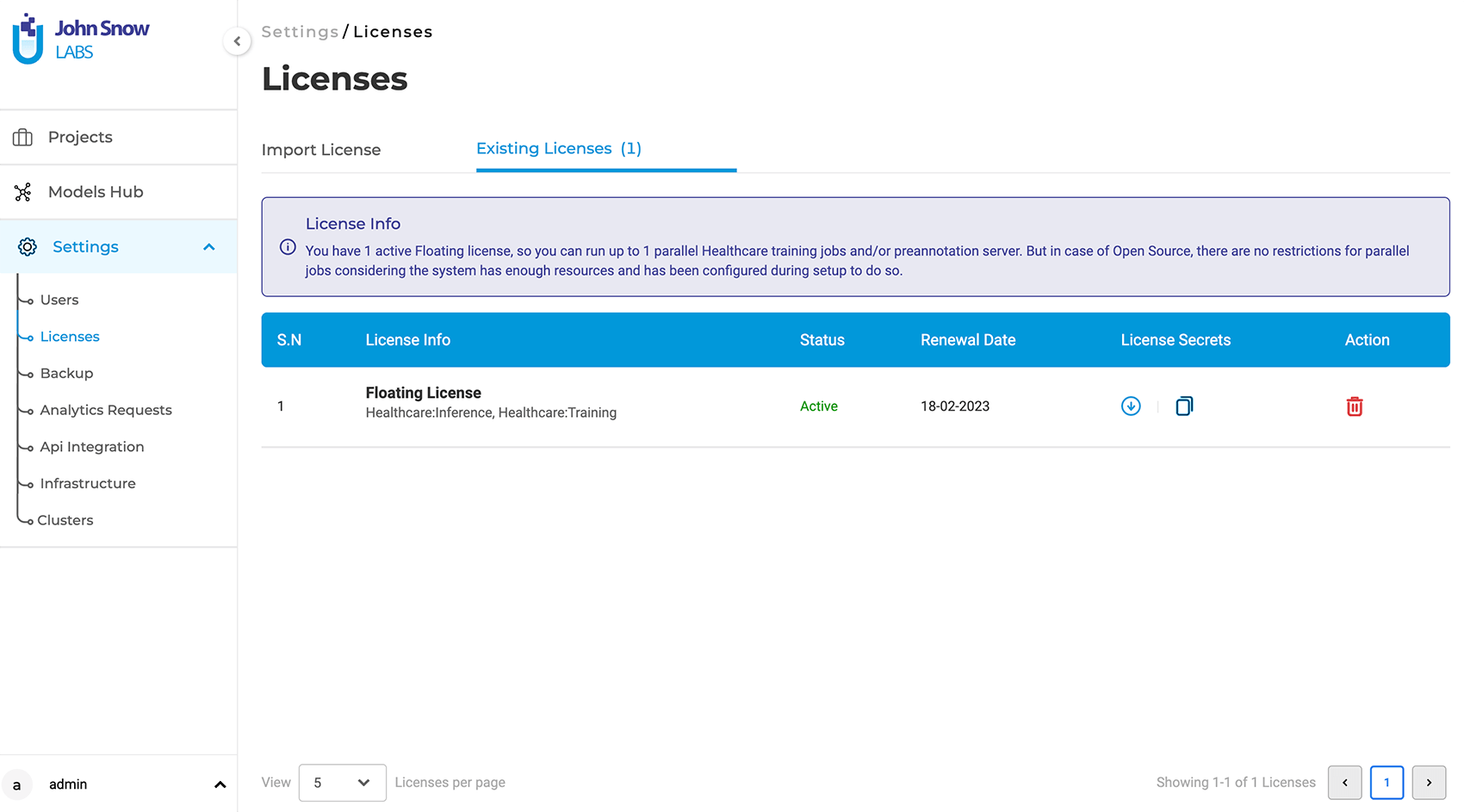This screenshot has width=1464, height=812.
Task: Open the Projects page
Action: [80, 137]
